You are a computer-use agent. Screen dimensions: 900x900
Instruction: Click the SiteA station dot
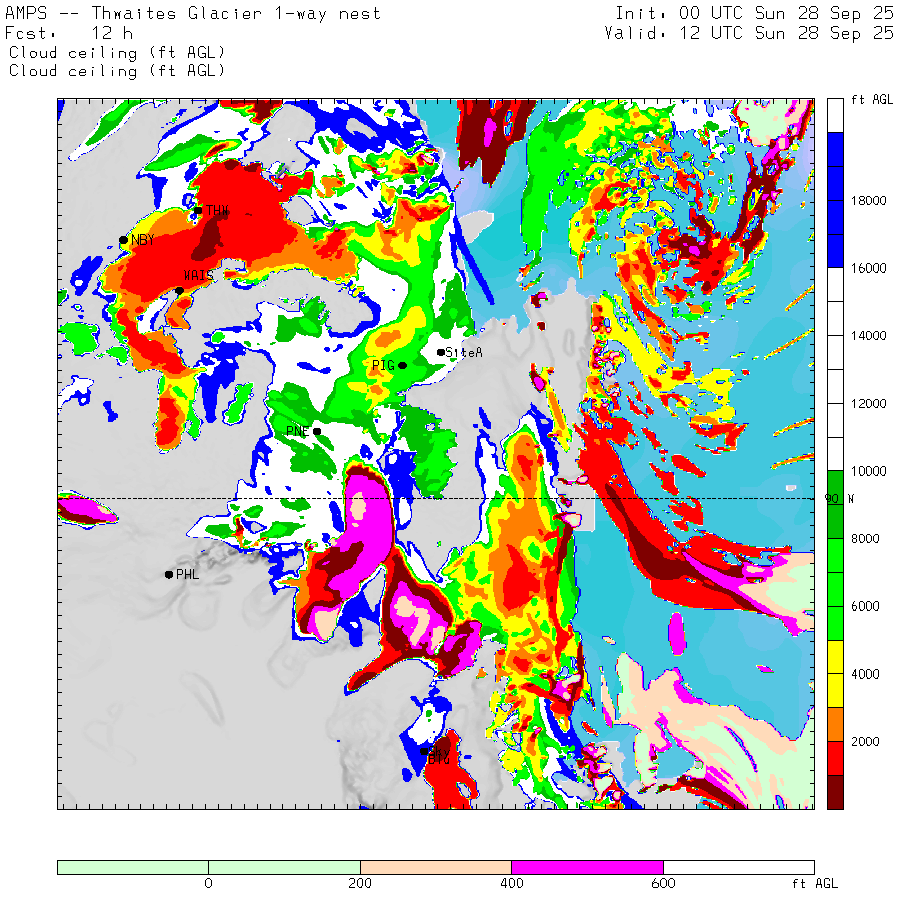click(440, 352)
